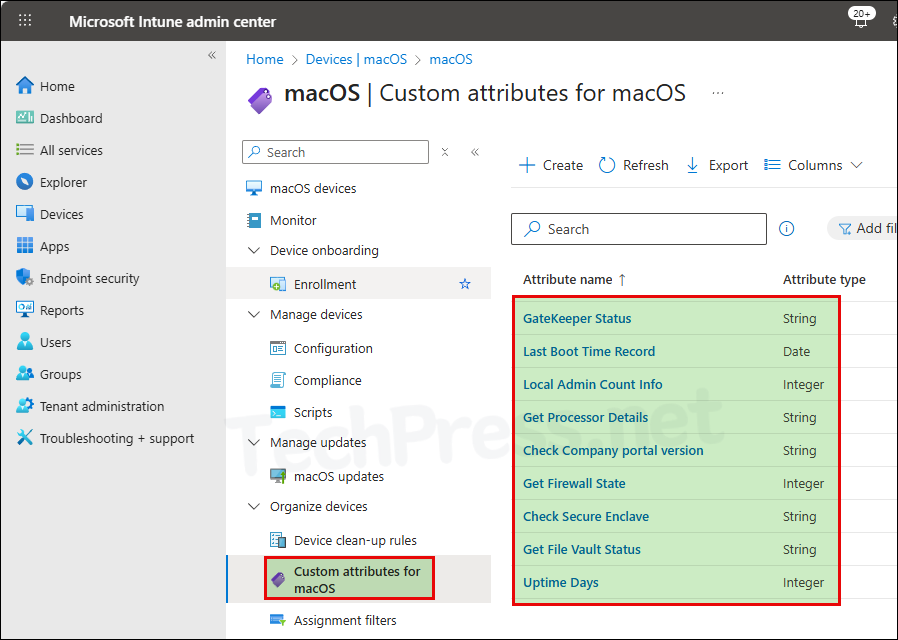Open Local Admin Count Info attribute
The image size is (898, 640).
coord(593,384)
